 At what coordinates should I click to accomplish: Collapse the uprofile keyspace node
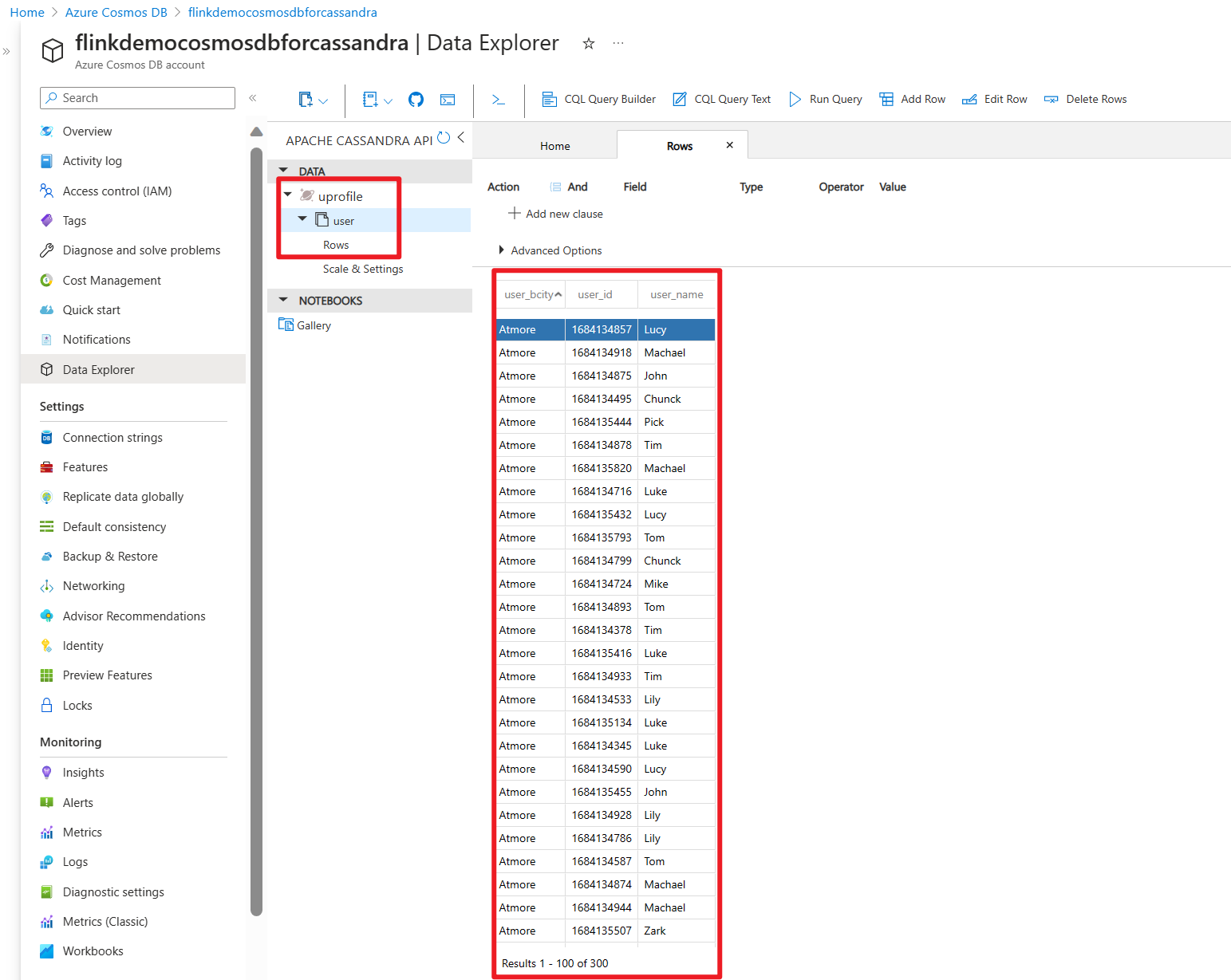click(288, 195)
